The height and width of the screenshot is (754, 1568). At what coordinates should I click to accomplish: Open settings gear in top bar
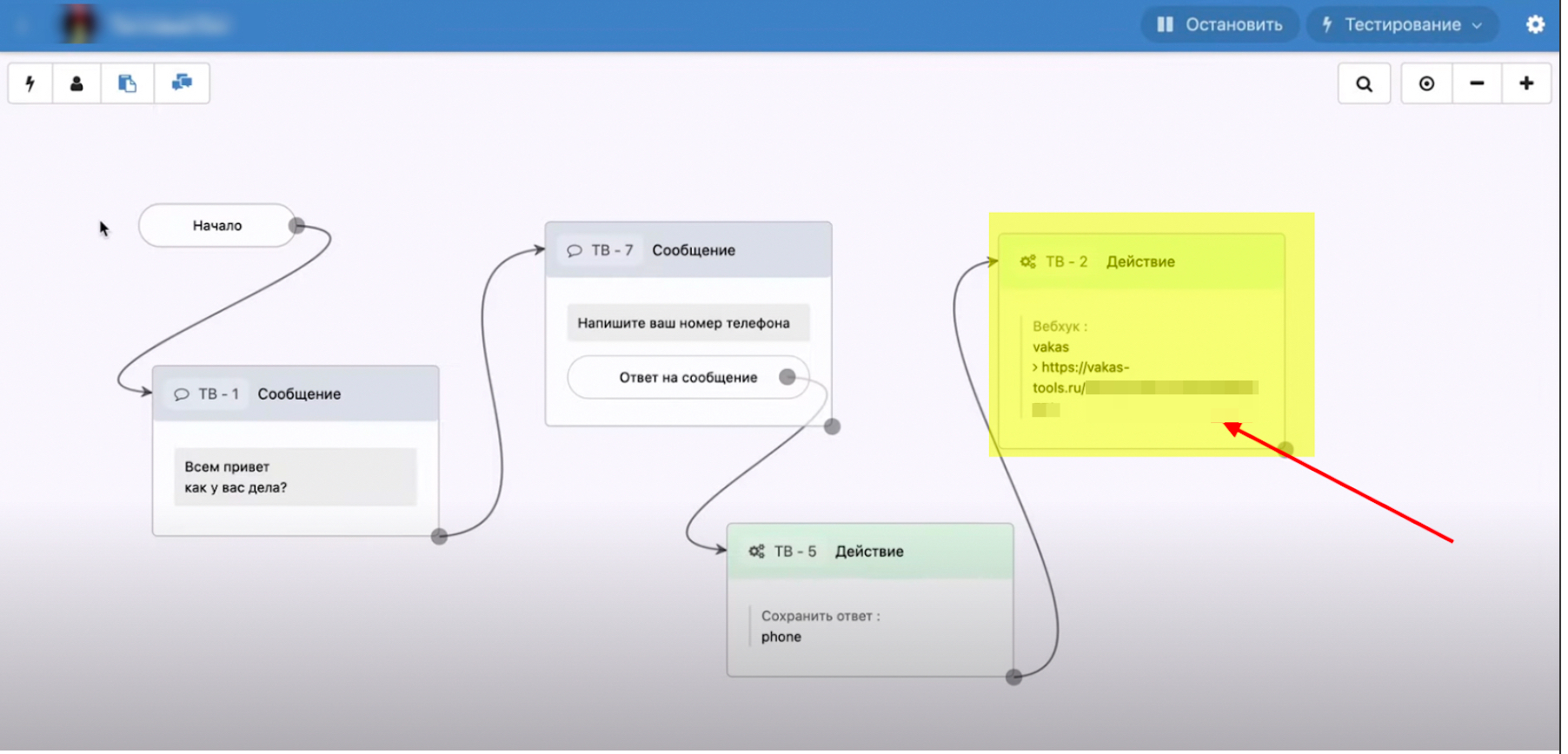[1535, 25]
